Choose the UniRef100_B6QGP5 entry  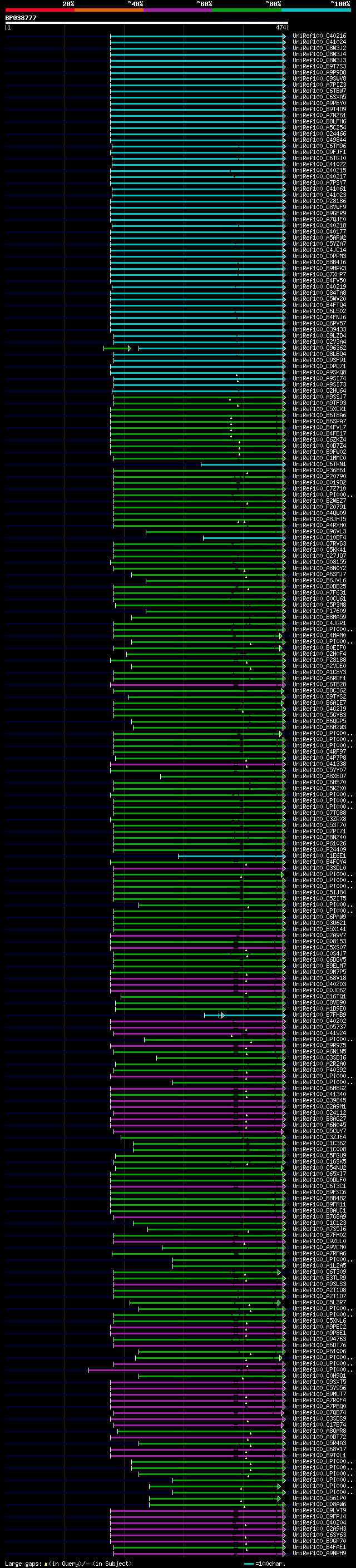319,721
